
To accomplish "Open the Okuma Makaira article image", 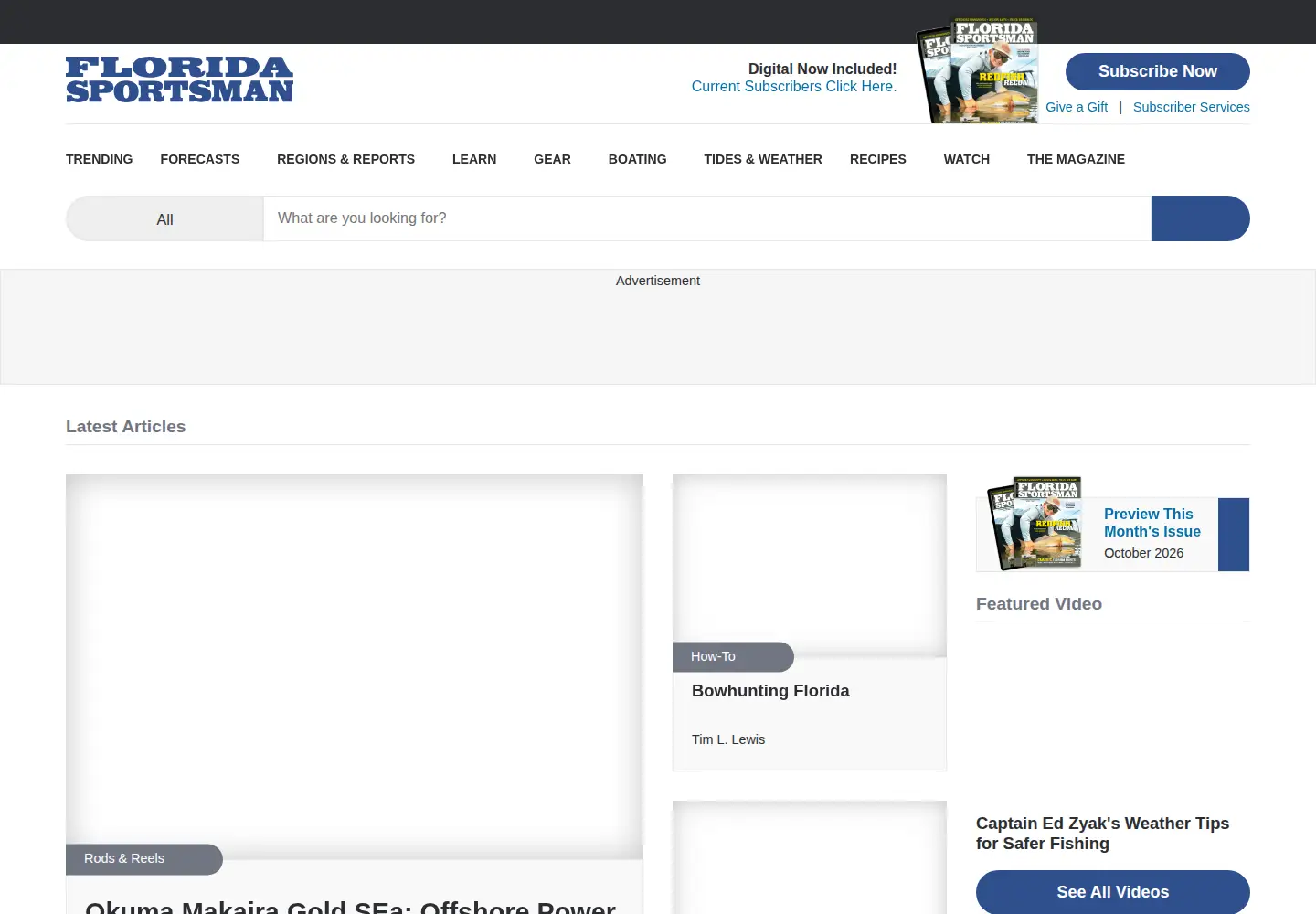I will (x=355, y=667).
